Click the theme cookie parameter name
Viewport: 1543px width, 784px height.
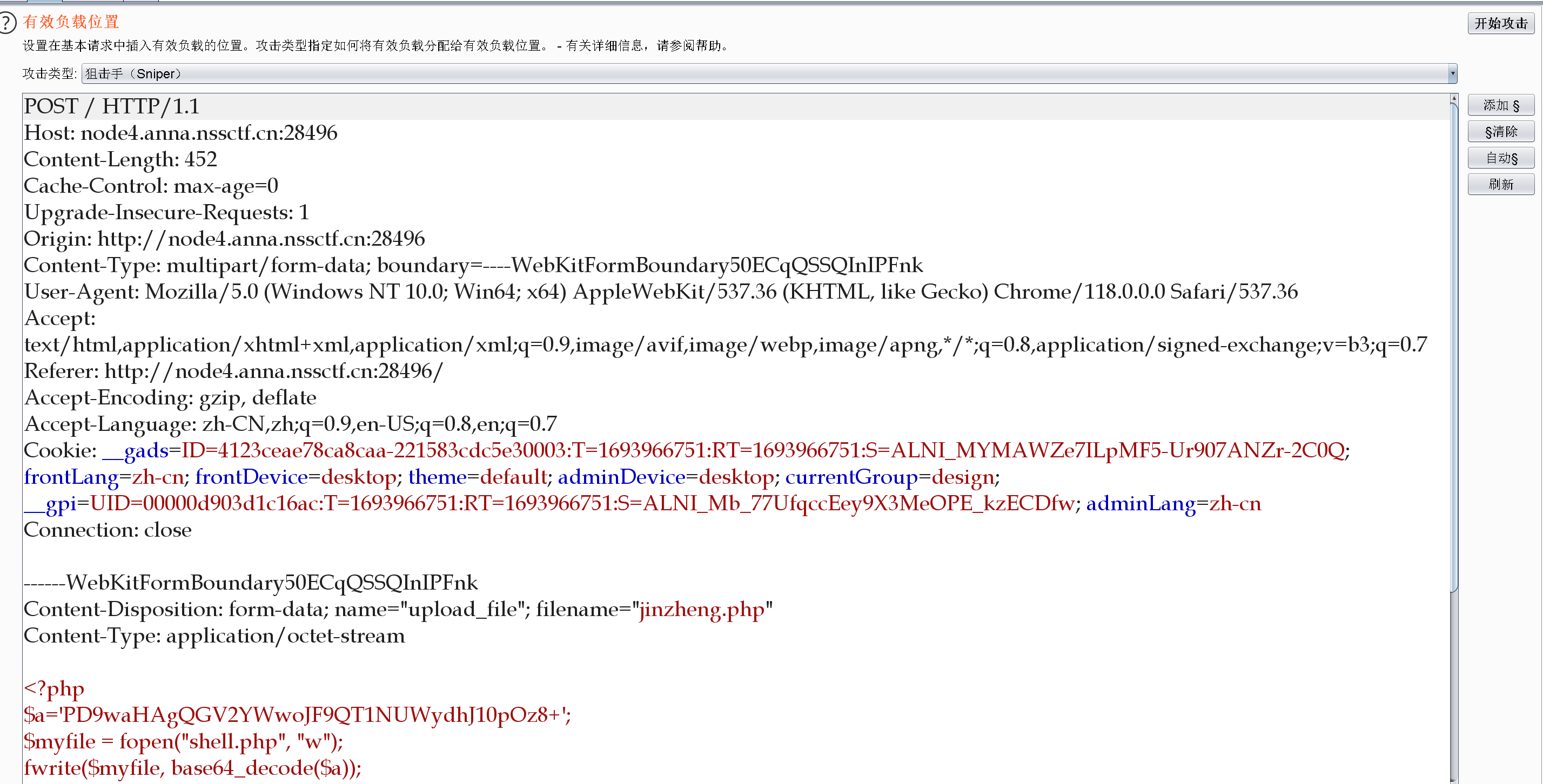437,477
